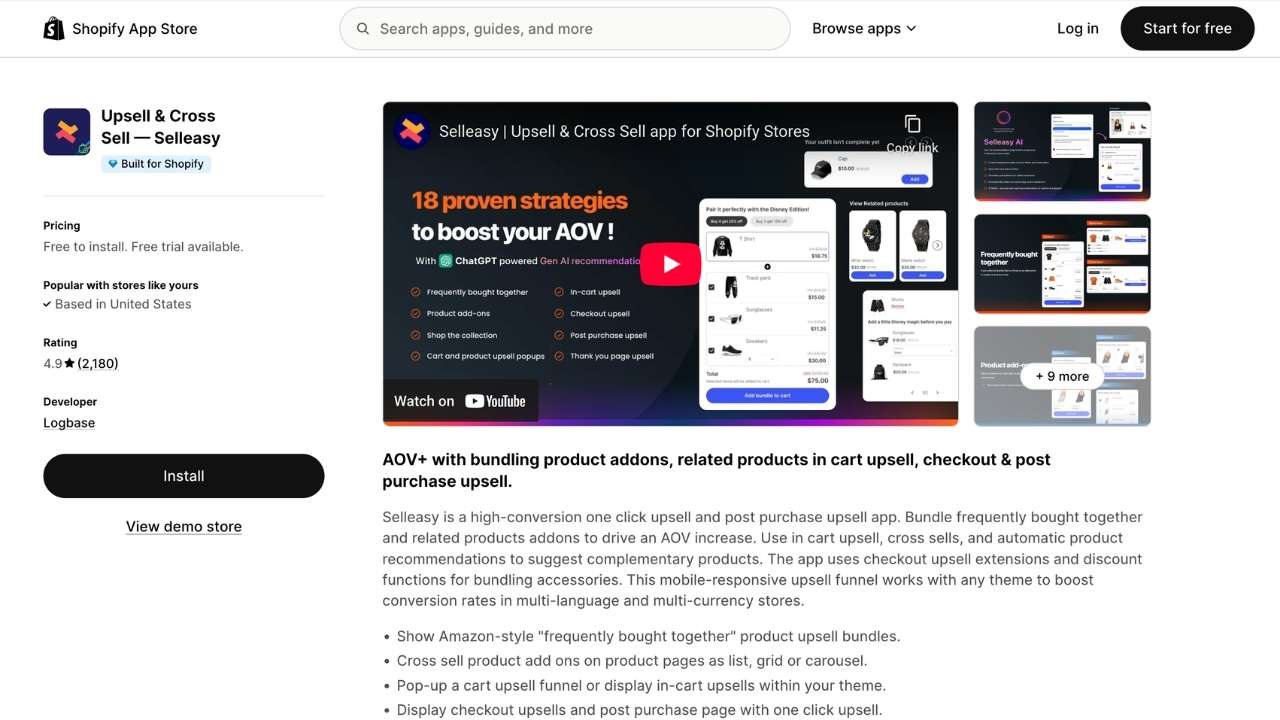Open the Selleasy AI screenshot thumbnail
Screen dimensions: 1280x720
[1062, 151]
